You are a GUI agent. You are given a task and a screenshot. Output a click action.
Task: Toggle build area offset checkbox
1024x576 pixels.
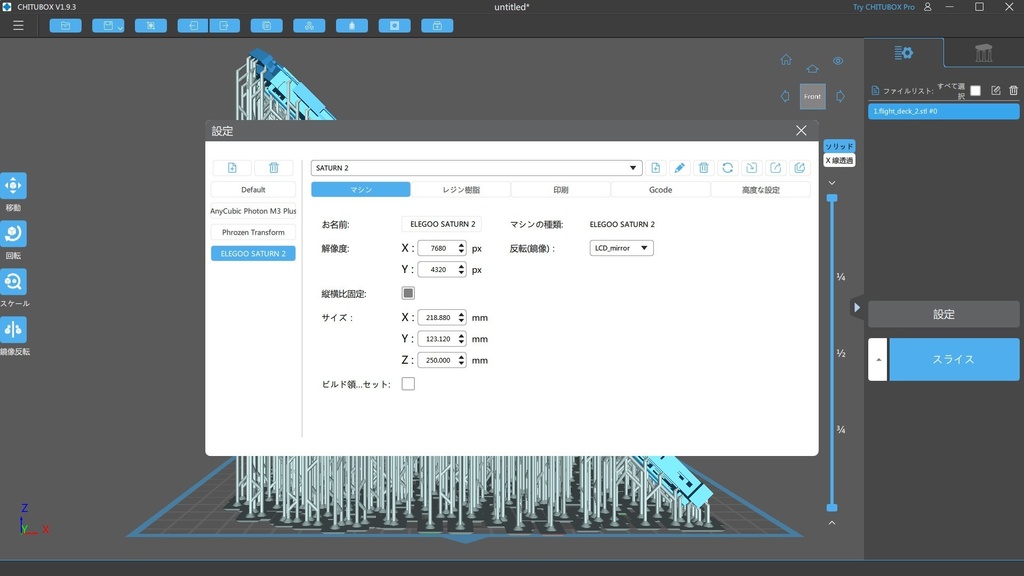(408, 384)
